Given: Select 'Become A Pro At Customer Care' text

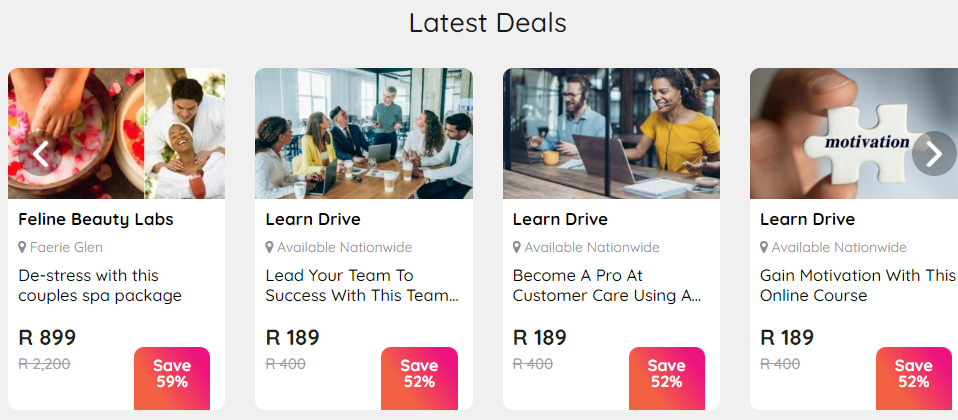Looking at the screenshot, I should coord(607,286).
